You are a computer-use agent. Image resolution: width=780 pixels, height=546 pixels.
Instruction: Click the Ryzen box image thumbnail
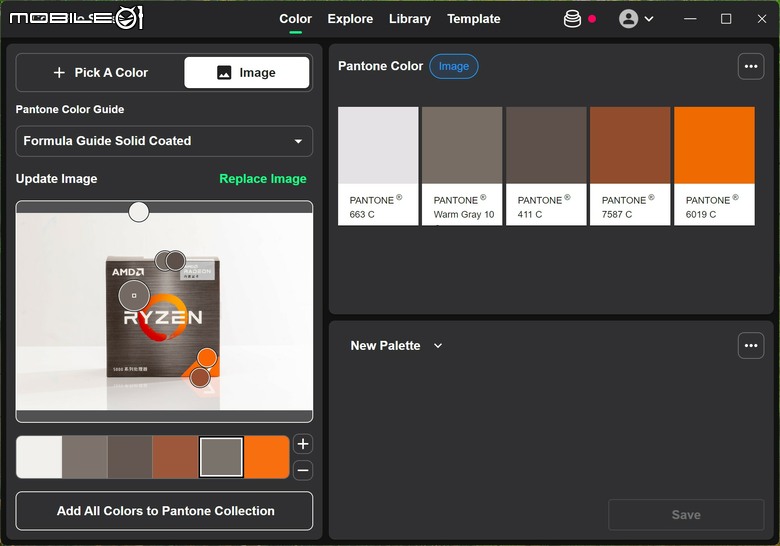(164, 312)
